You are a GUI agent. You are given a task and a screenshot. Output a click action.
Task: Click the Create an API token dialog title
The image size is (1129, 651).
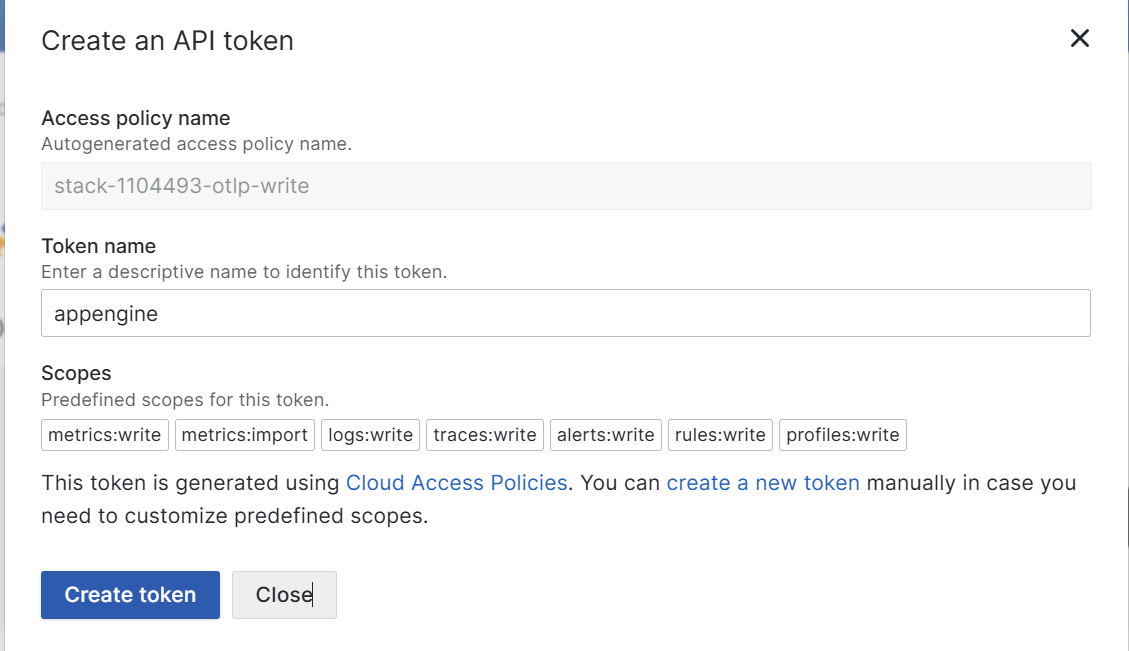point(167,40)
